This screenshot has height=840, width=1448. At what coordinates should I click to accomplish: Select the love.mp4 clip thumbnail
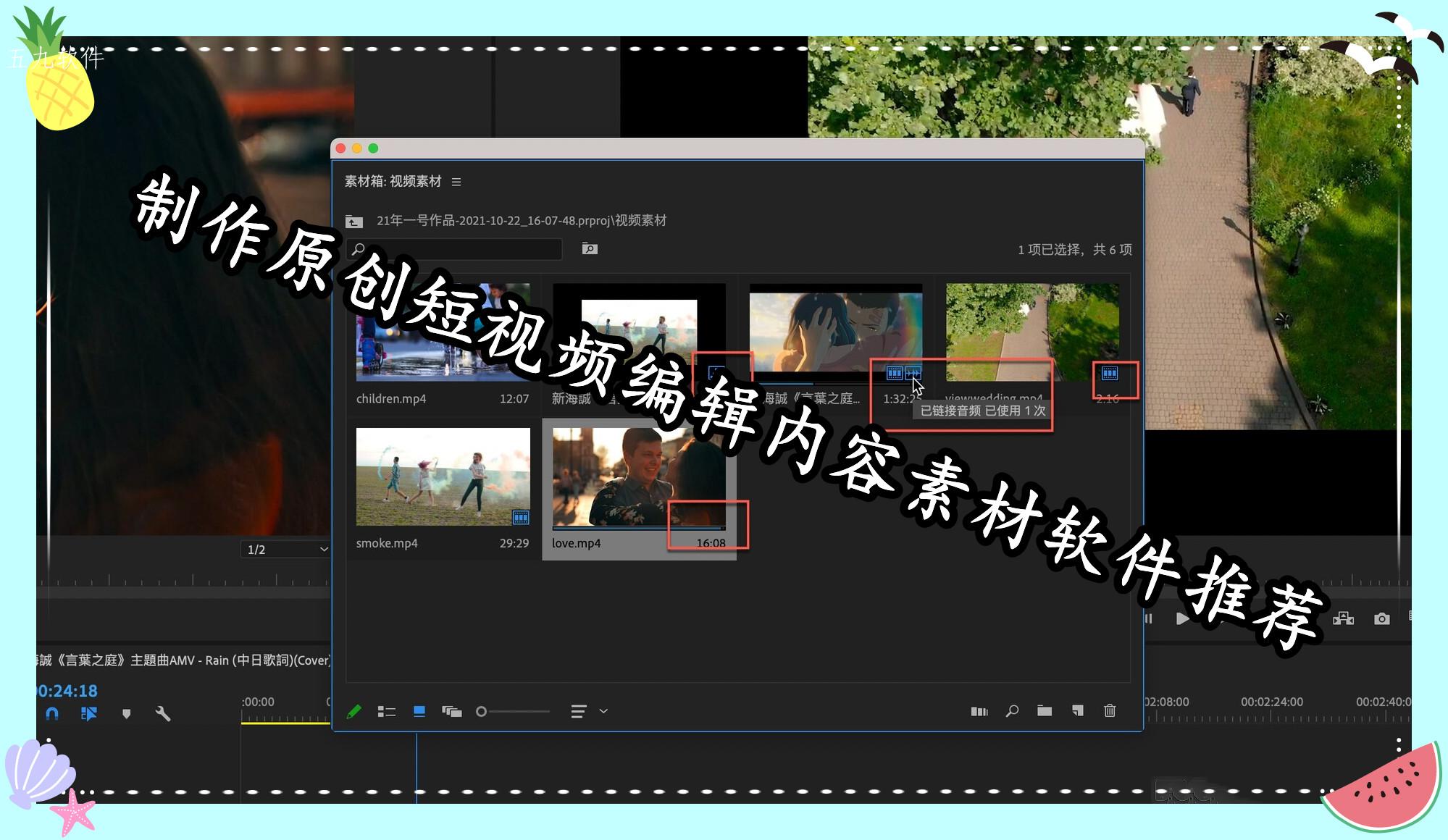click(637, 474)
